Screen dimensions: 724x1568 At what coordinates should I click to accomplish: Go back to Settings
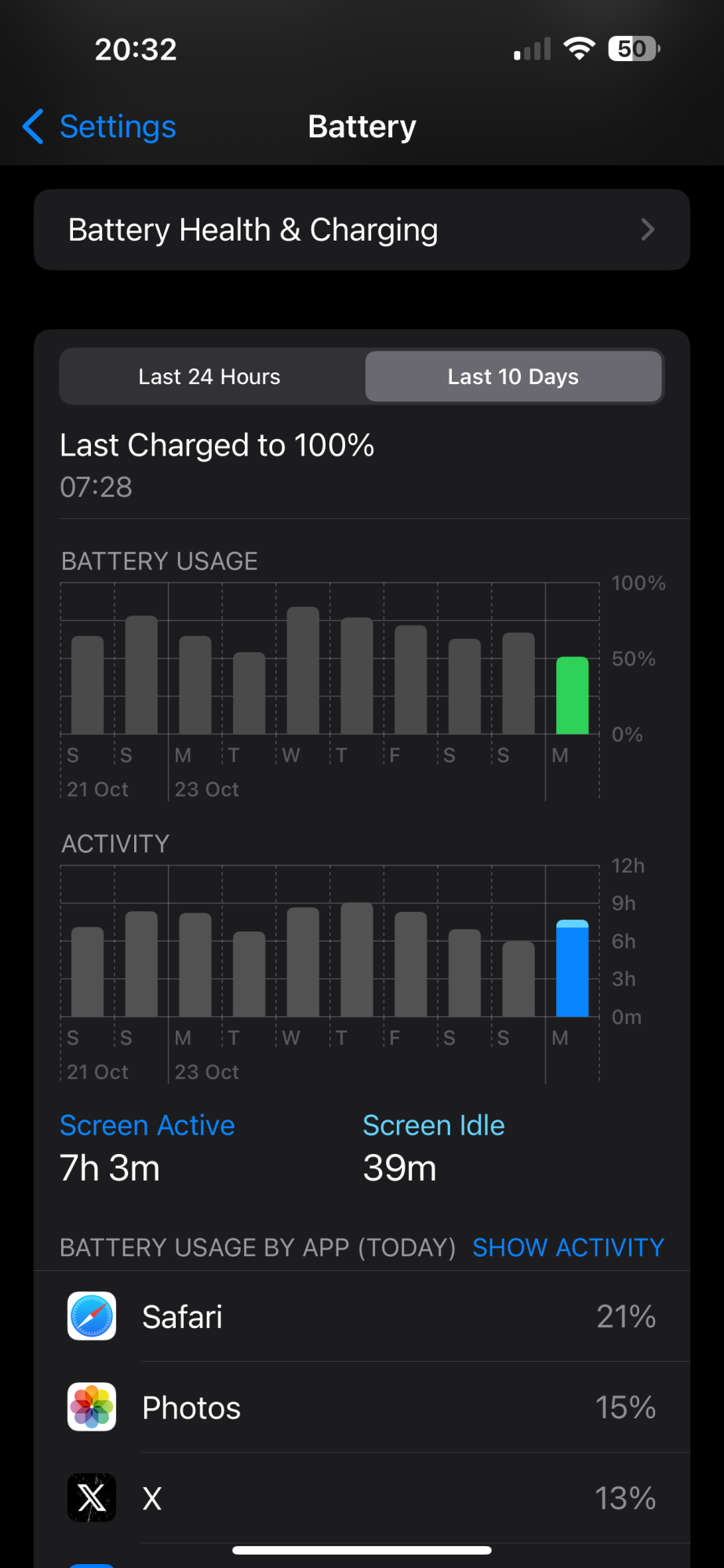click(99, 126)
